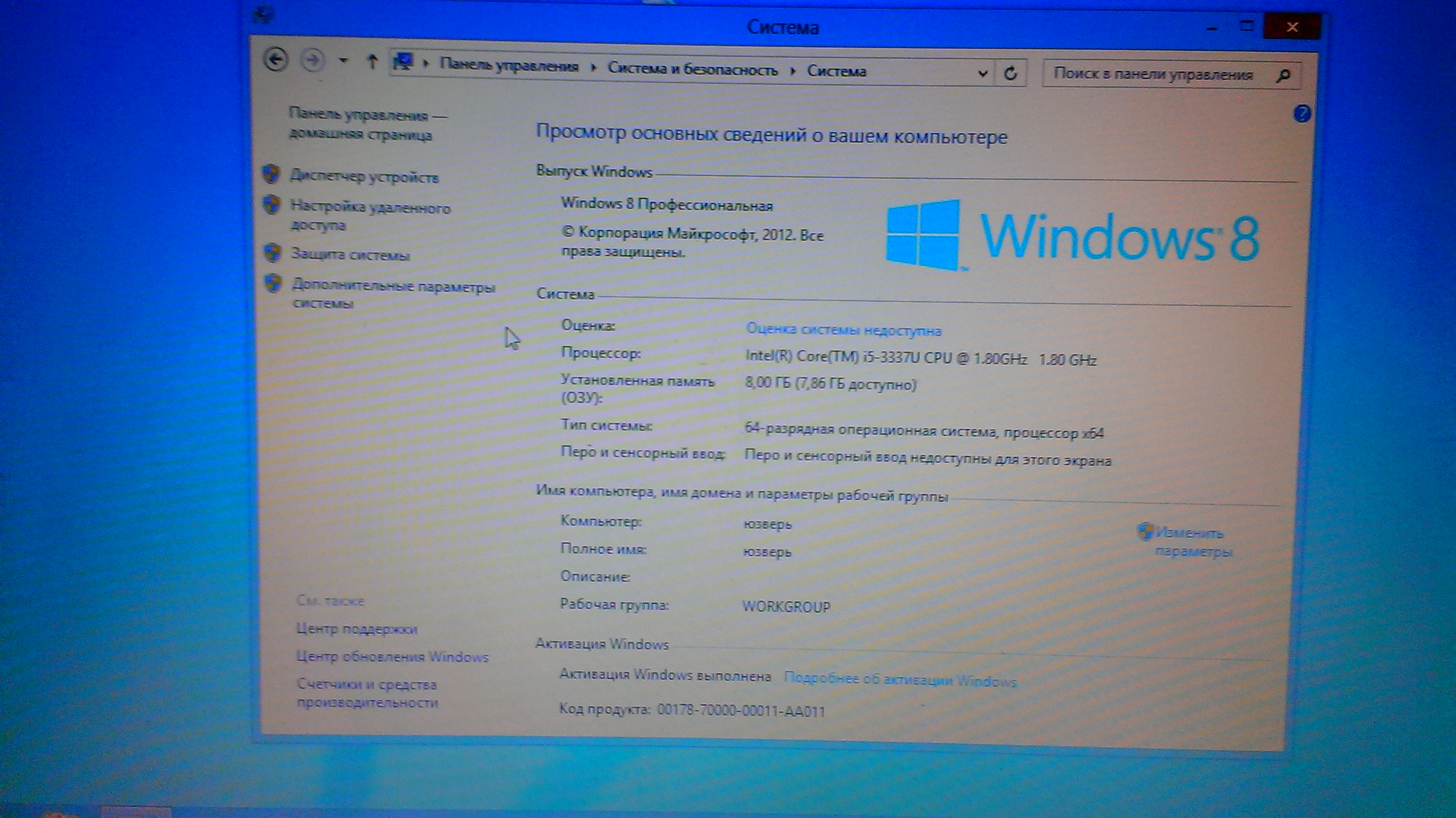Open recent locations dropdown arrow

343,61
